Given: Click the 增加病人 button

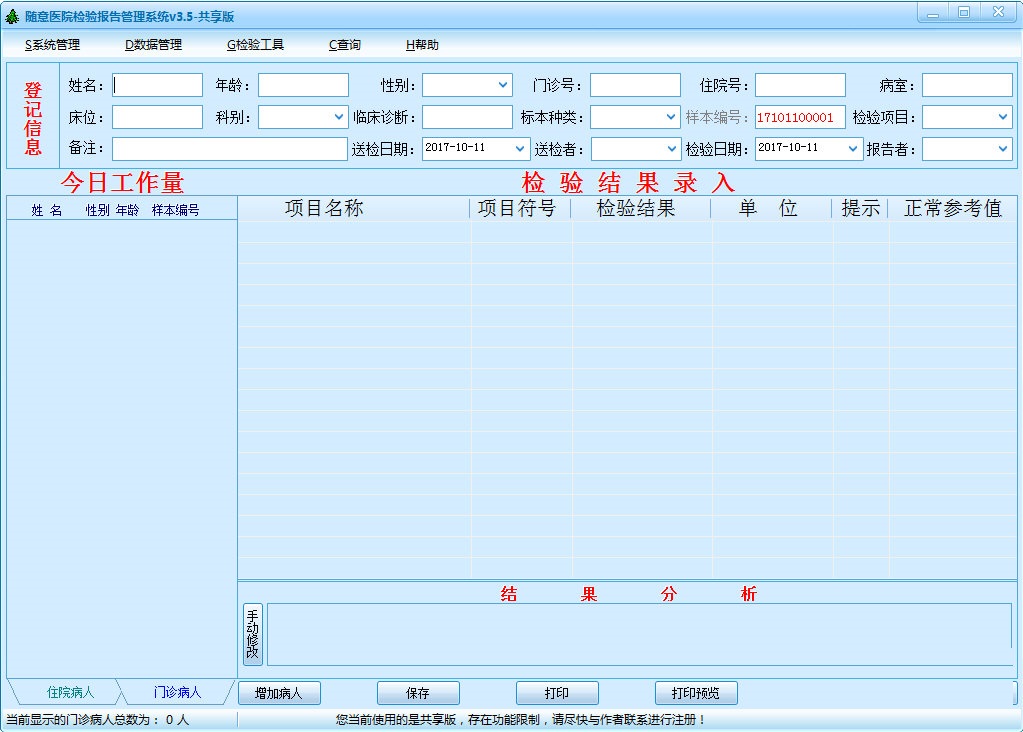Looking at the screenshot, I should 278,693.
